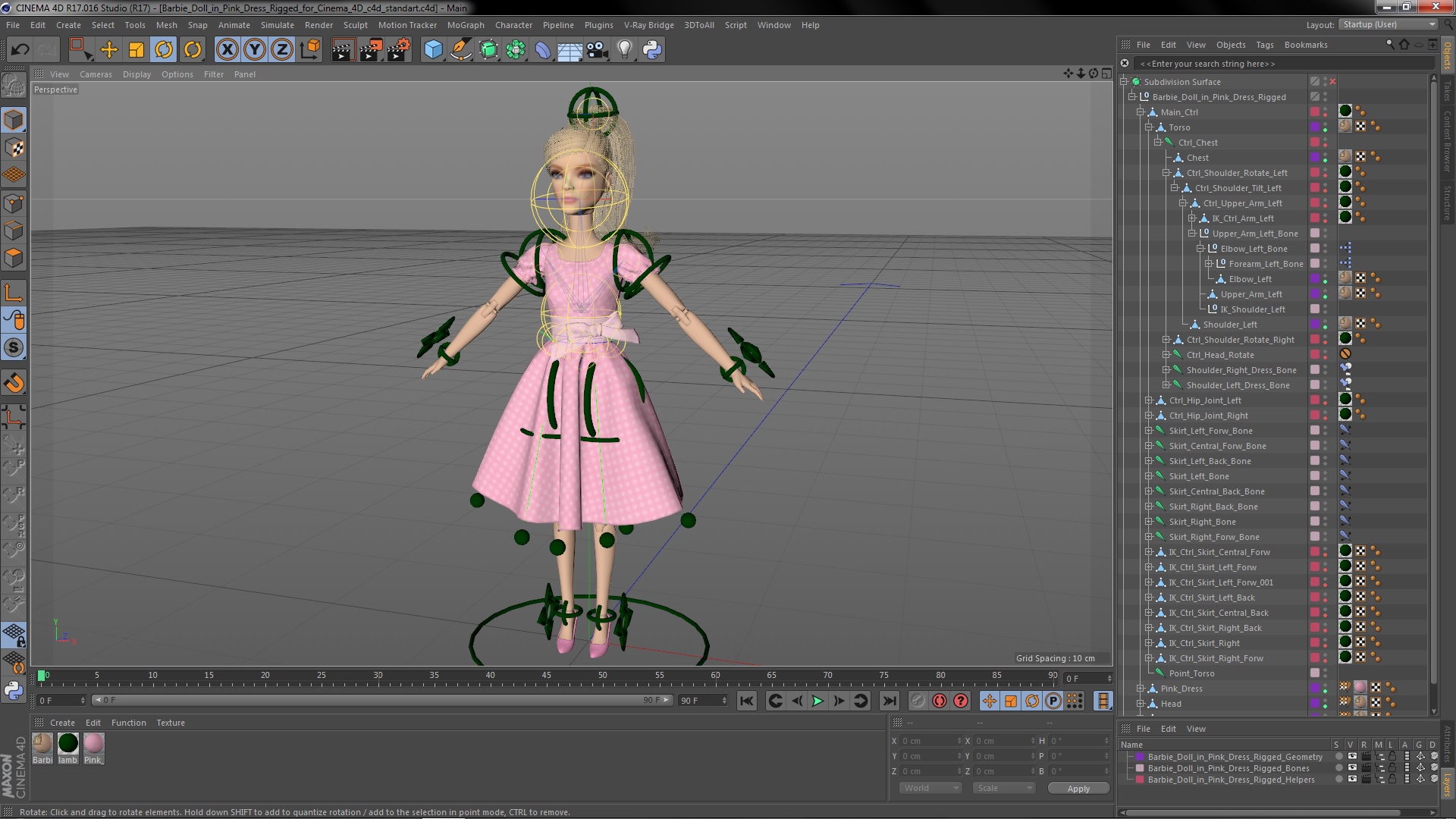Click frame 45 on timeline ruler
Screen dimensions: 1456x819
coord(546,675)
